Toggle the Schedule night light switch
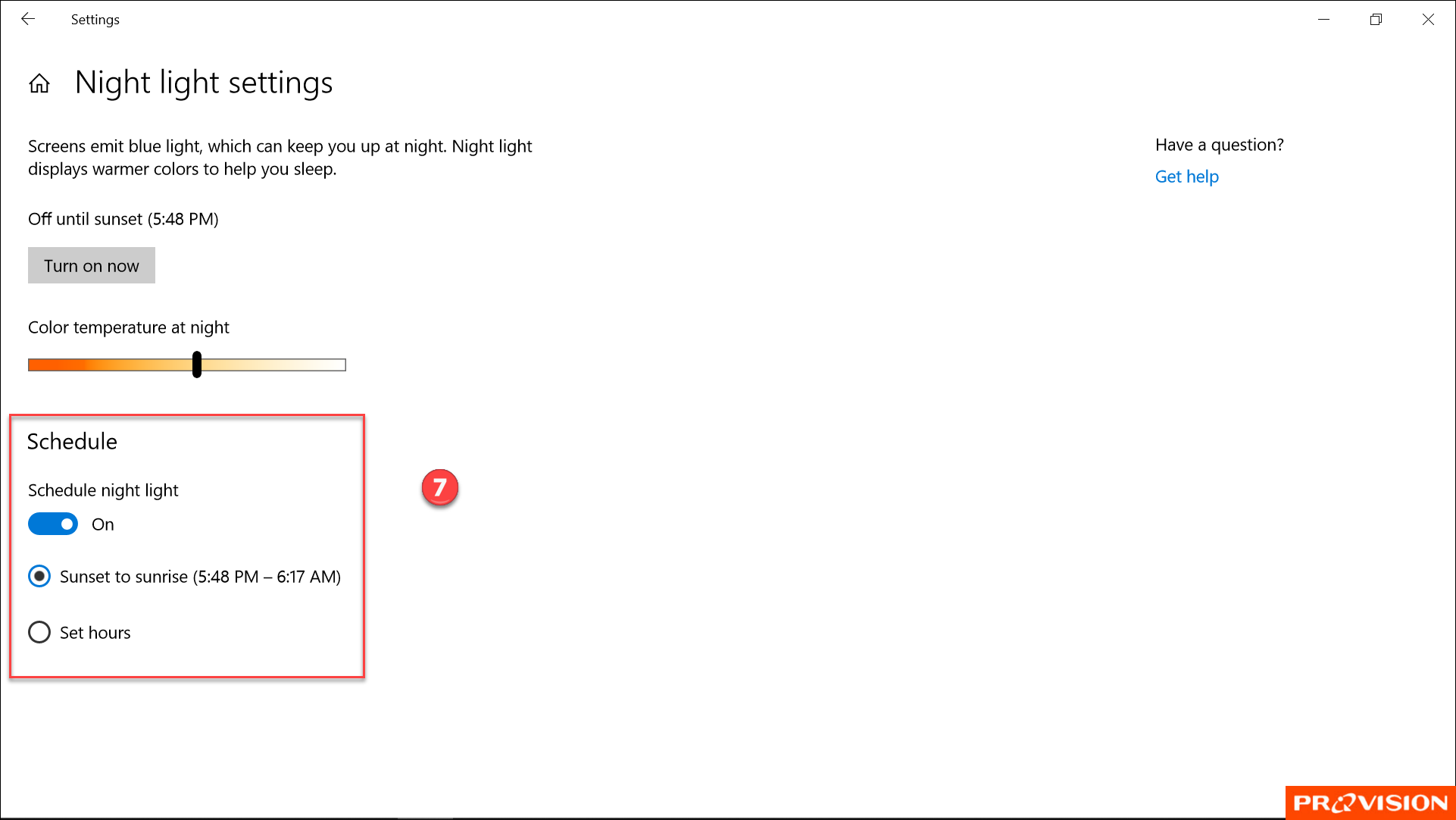1456x820 pixels. [53, 523]
